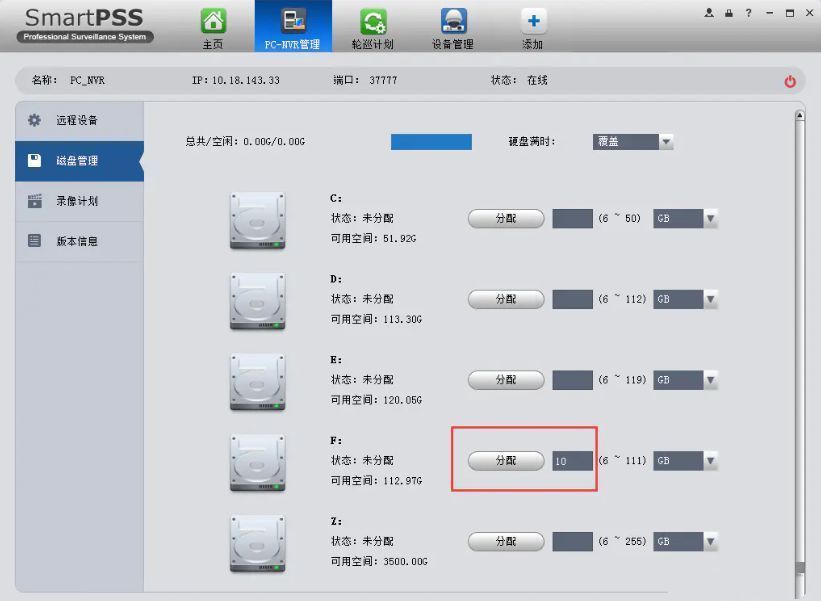Open 设备管理 device management

pyautogui.click(x=453, y=27)
